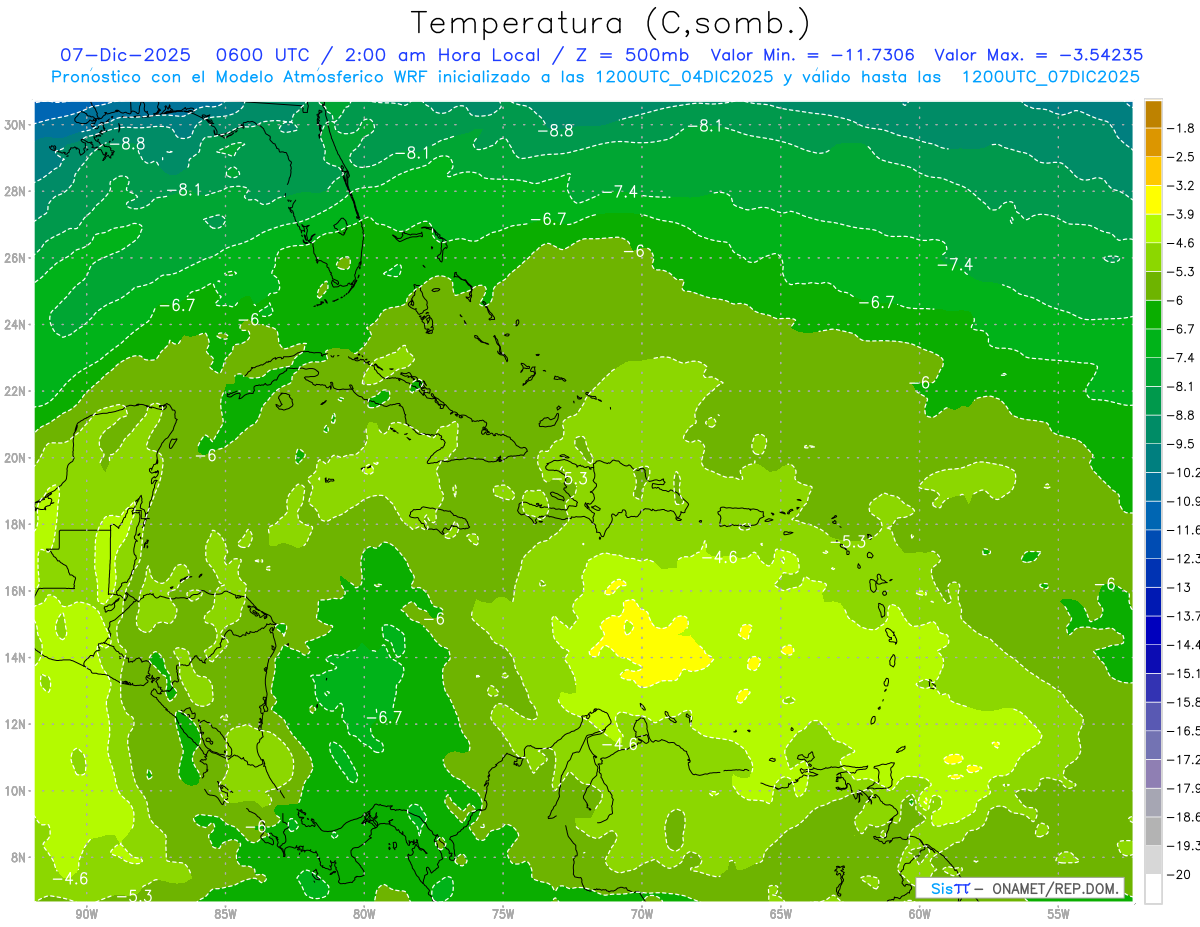Click the legend value '-10.9'

pos(1185,501)
